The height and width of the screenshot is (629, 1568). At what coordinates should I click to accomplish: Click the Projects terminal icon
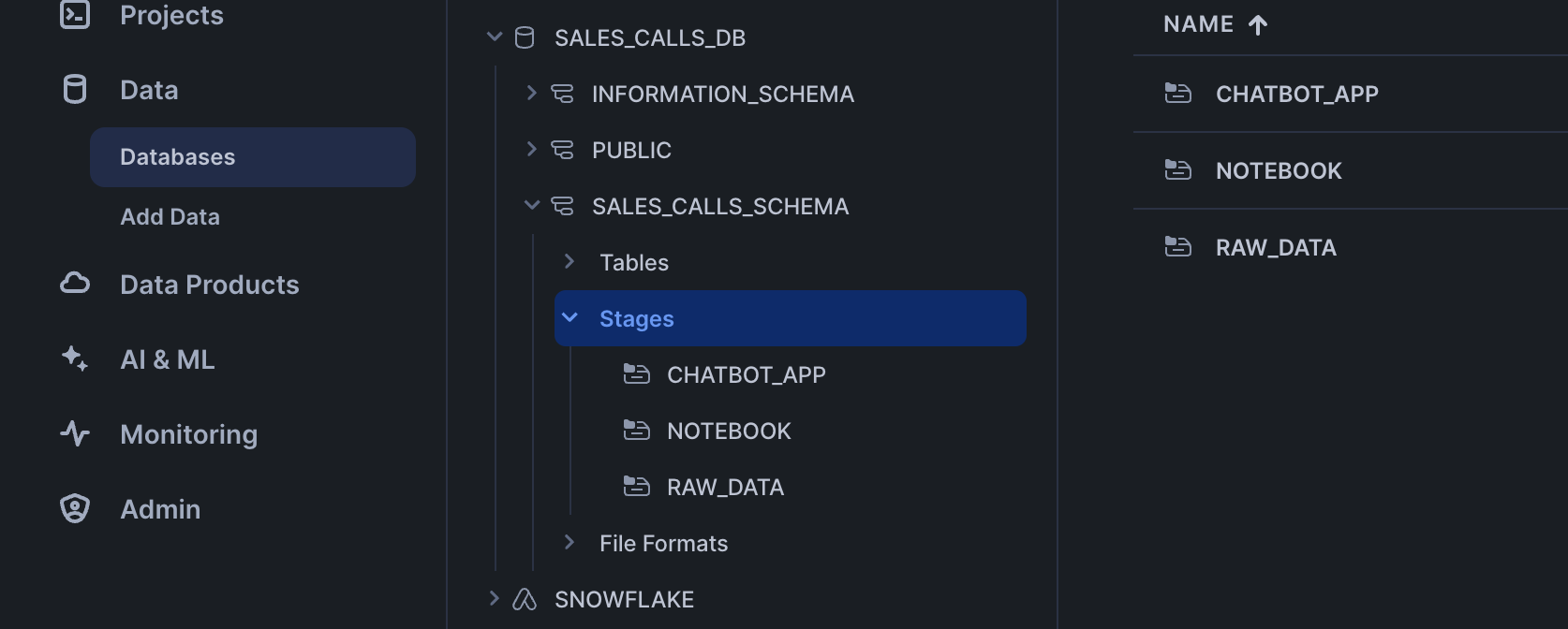75,15
